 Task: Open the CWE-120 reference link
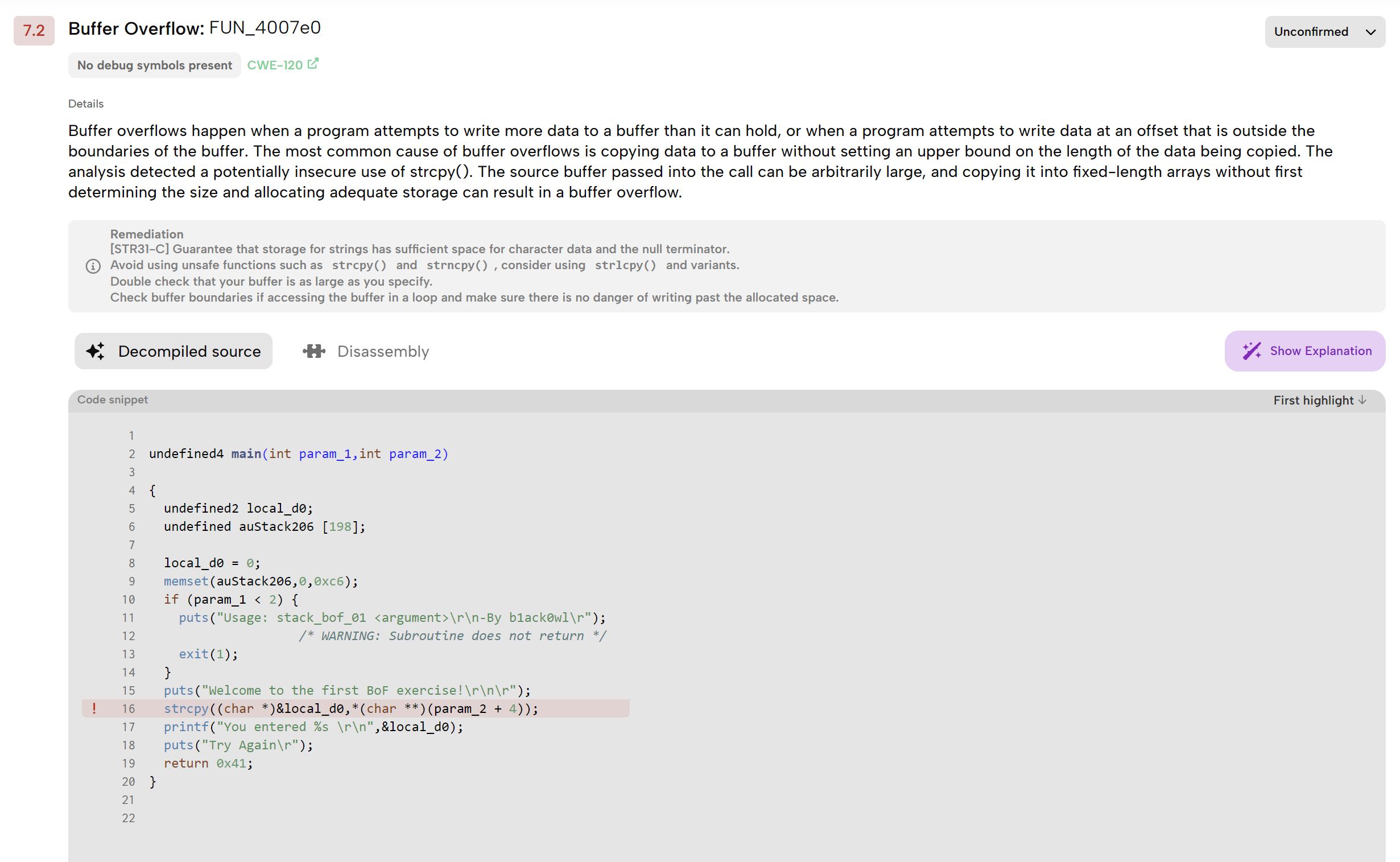(275, 65)
